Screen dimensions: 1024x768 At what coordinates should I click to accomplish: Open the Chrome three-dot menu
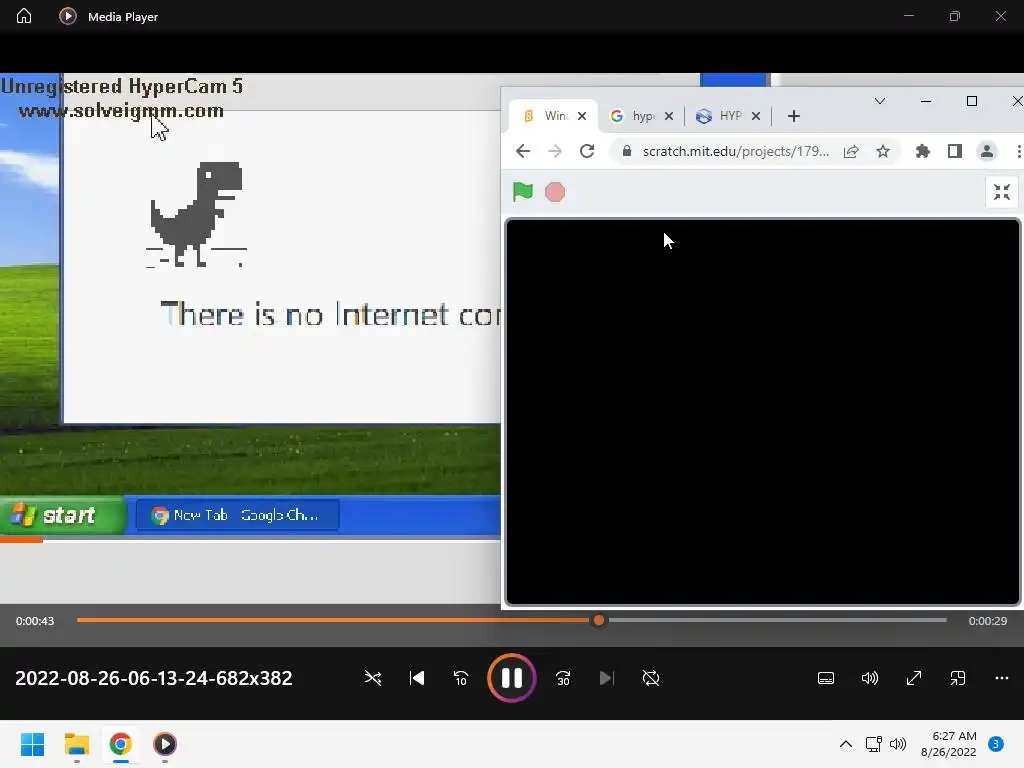(1018, 152)
